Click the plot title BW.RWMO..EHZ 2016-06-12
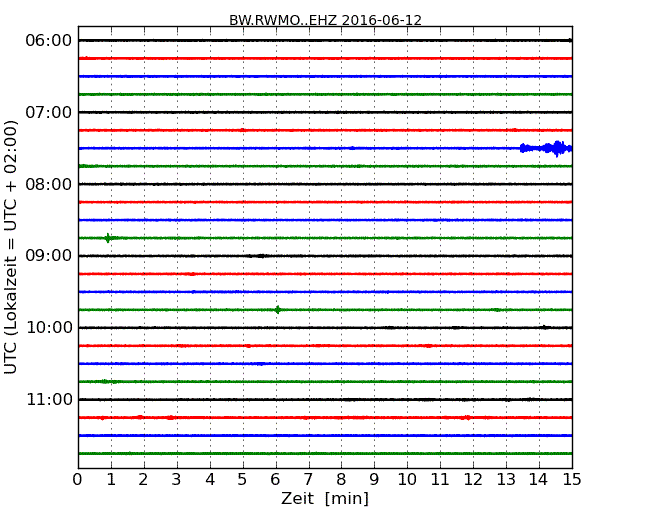 point(325,20)
